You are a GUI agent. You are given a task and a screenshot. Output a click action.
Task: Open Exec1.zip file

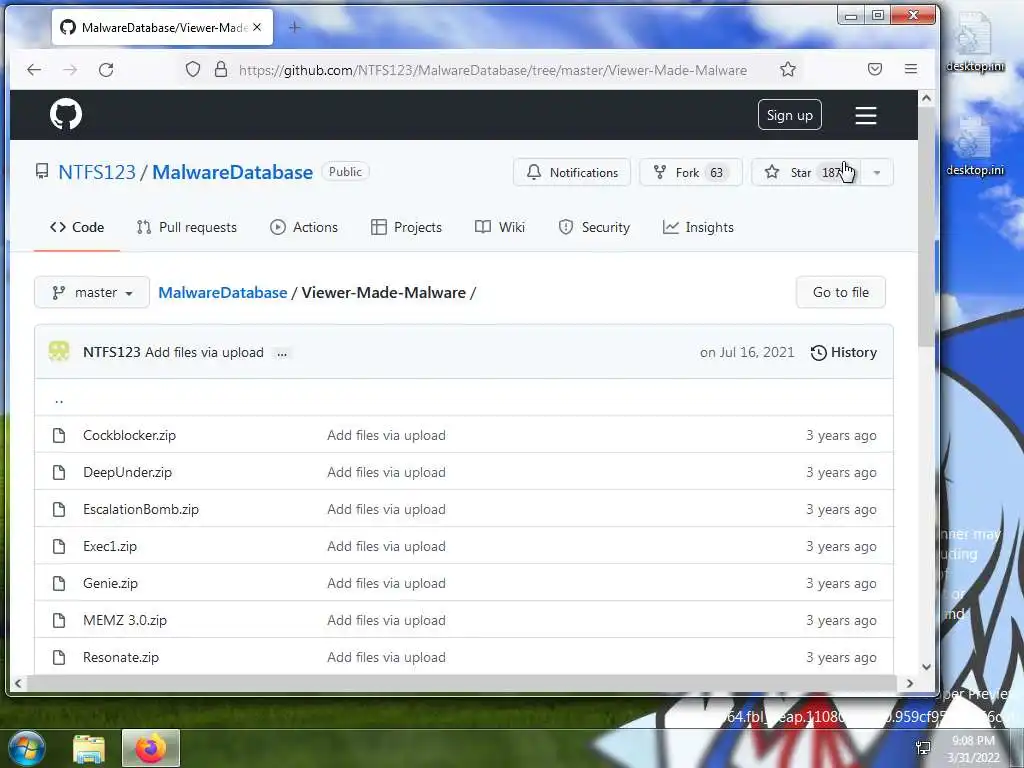tap(110, 547)
